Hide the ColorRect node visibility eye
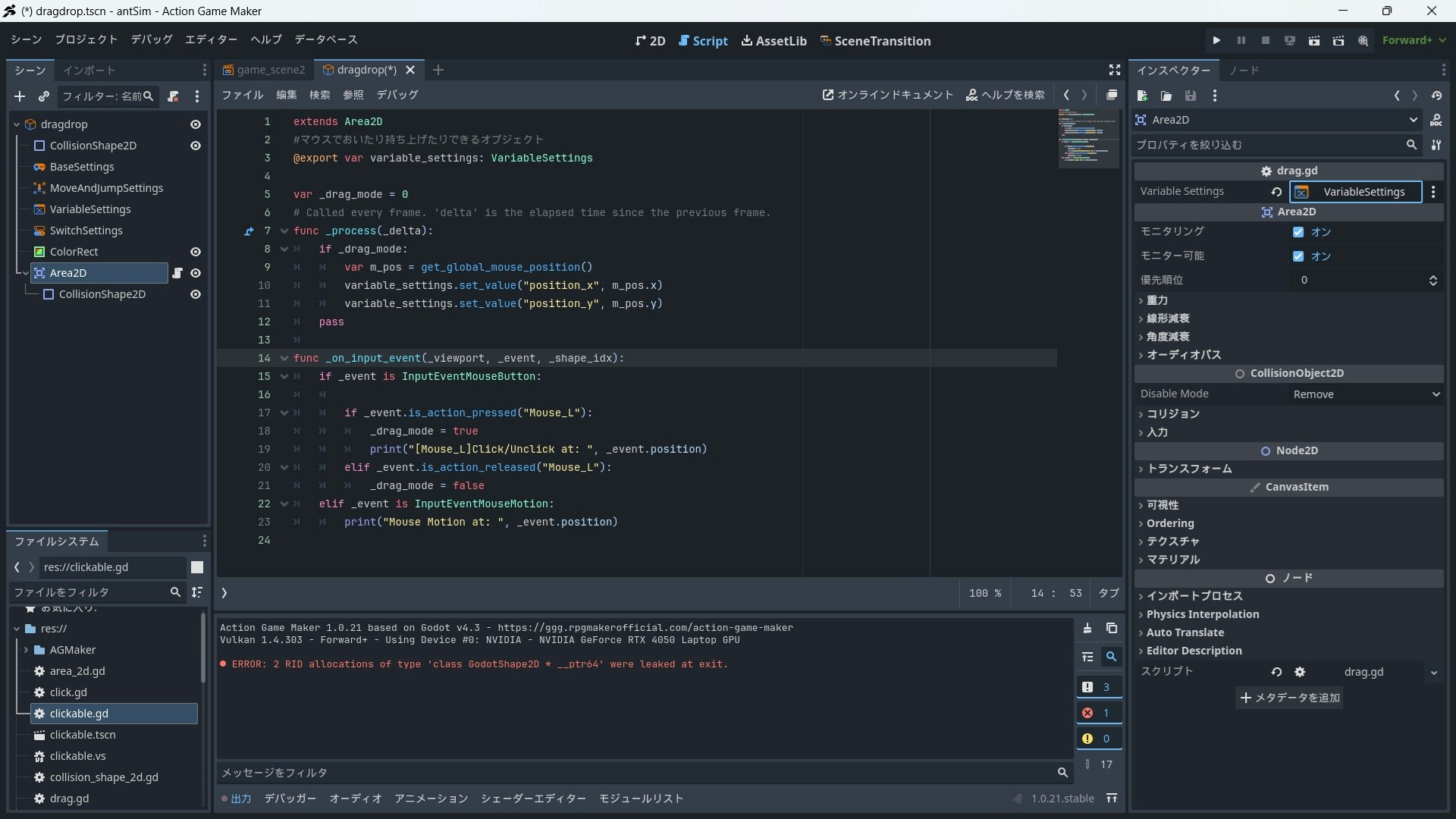 [196, 252]
